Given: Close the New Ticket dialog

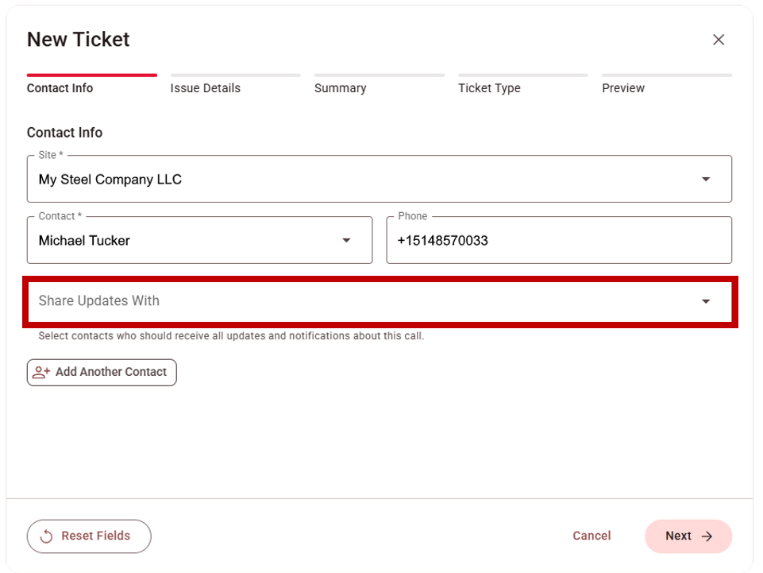Looking at the screenshot, I should point(718,40).
